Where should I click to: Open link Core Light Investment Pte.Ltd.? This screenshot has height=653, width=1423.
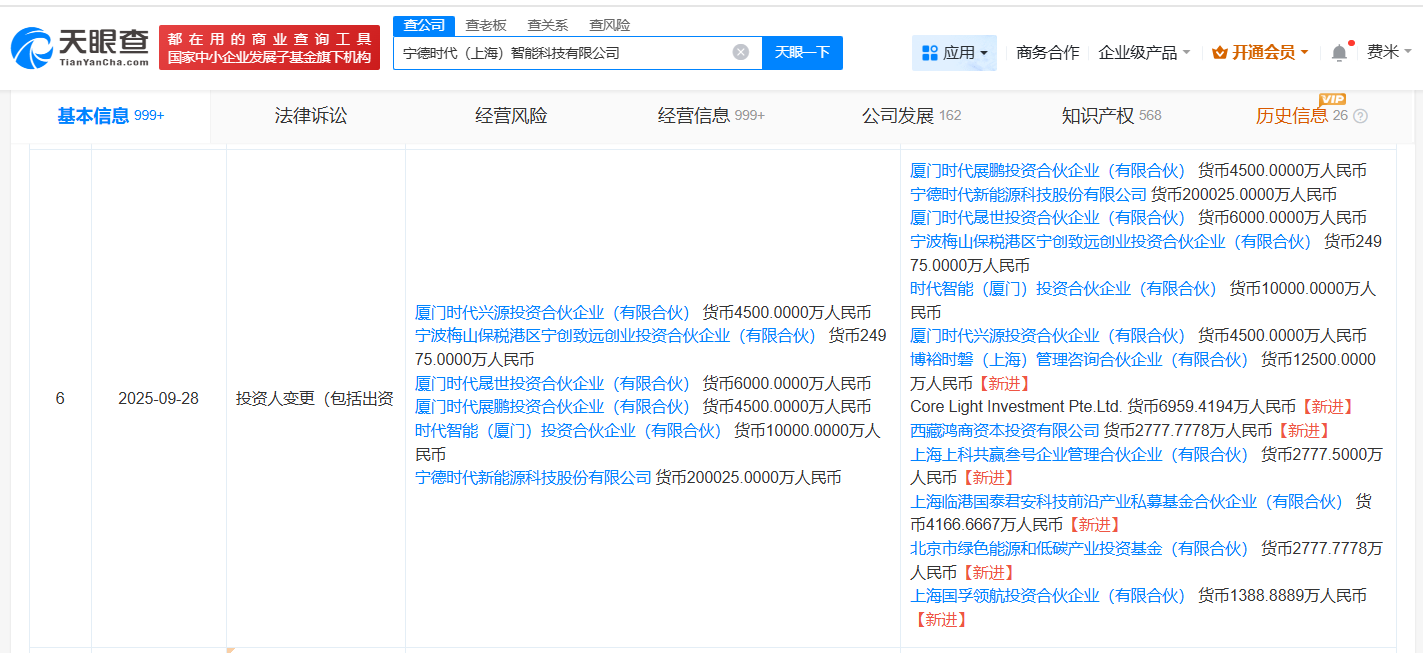[1035, 407]
